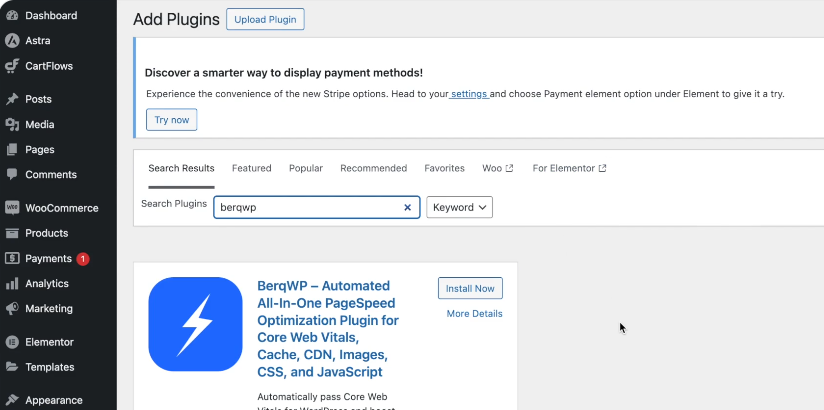Click the Marketing megaphone icon
Viewport: 824px width, 410px height.
pos(12,309)
